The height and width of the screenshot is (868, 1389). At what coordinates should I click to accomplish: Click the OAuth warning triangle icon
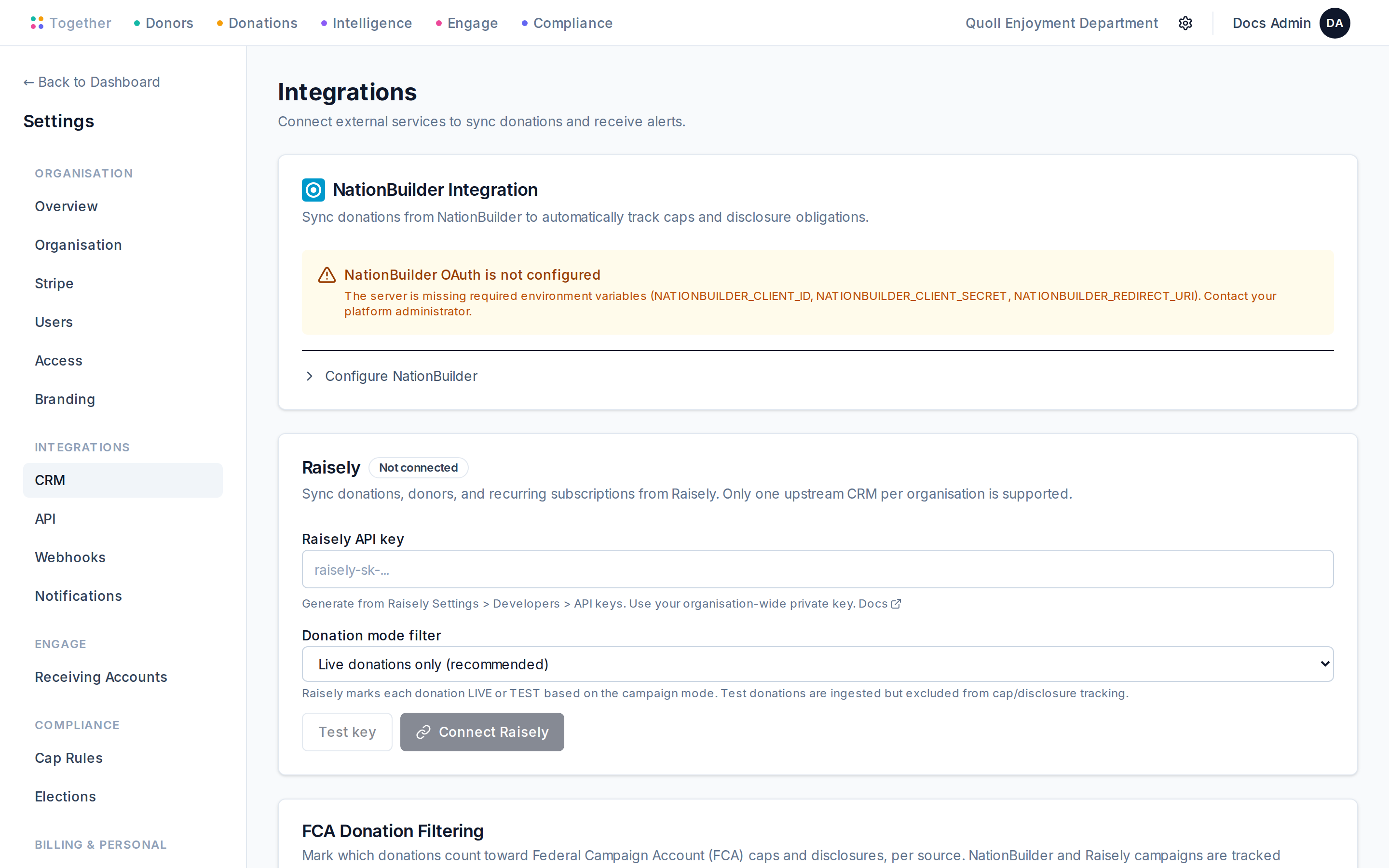coord(327,275)
